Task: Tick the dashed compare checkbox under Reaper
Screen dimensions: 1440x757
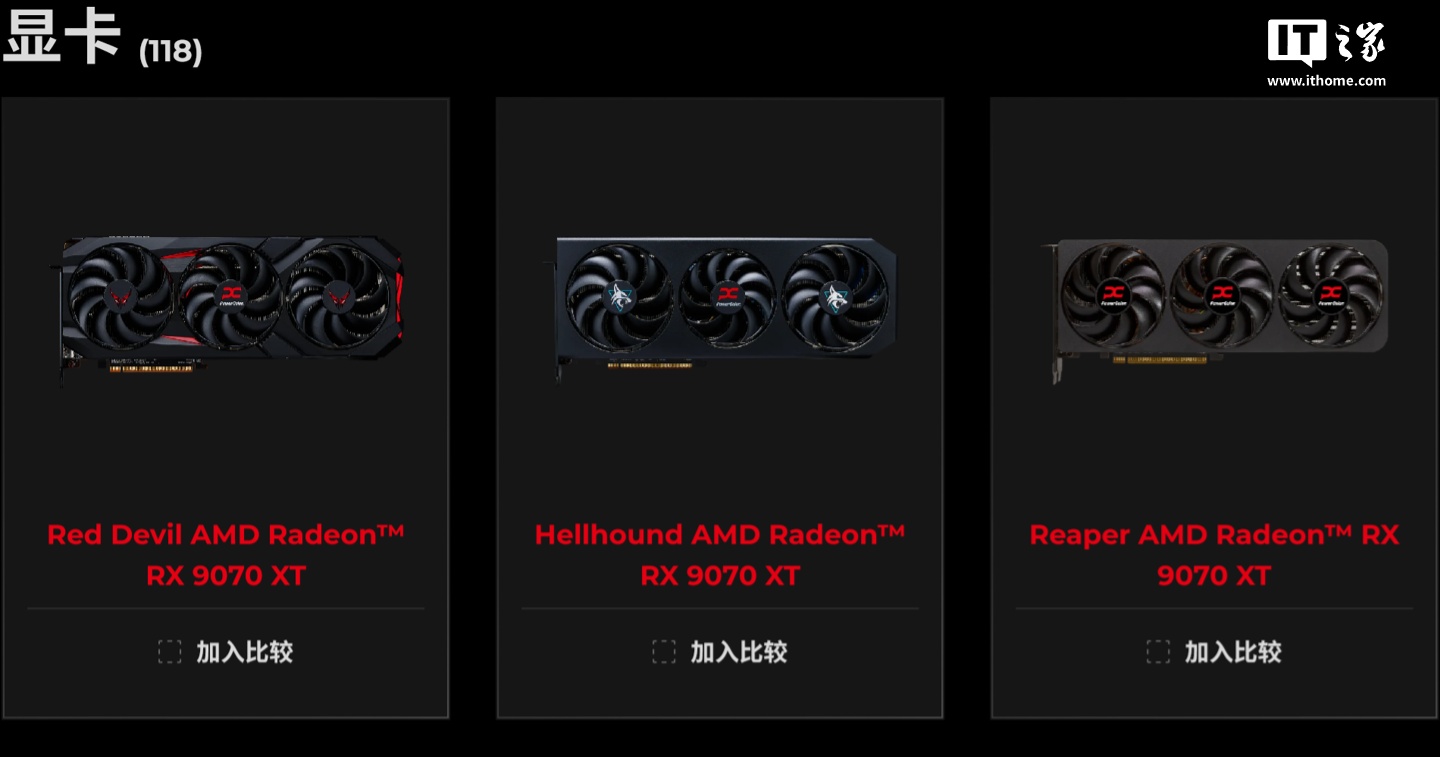Action: [x=1158, y=652]
